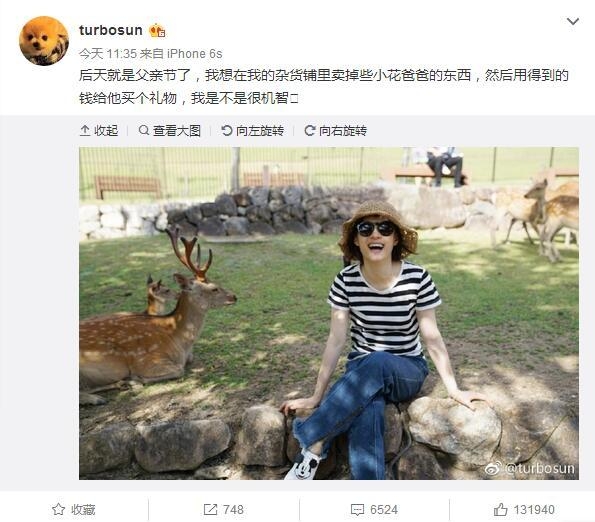595x522 pixels.
Task: Toggle favorite with the star icon
Action: point(58,509)
